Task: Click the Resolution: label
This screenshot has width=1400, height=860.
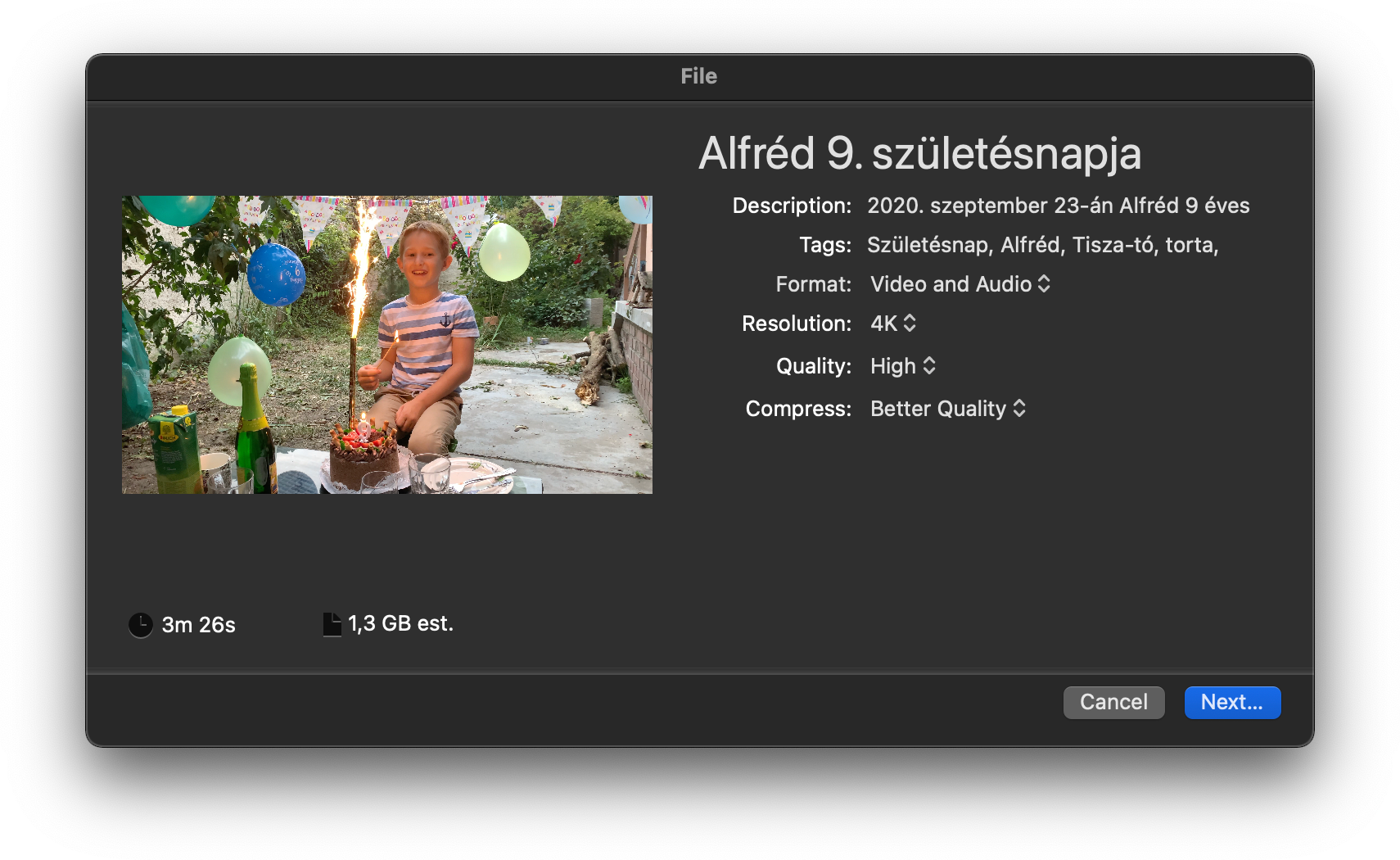Action: [x=796, y=324]
